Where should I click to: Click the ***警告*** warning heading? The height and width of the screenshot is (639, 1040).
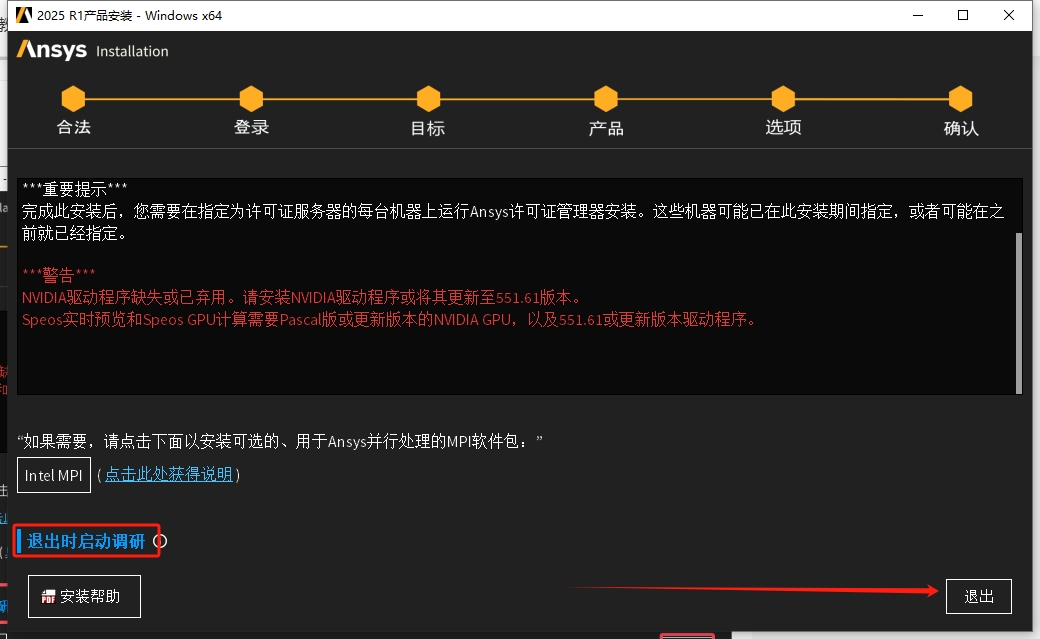[x=58, y=274]
